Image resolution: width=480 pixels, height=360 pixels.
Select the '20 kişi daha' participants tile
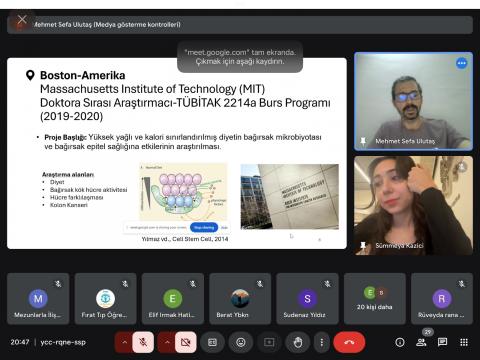375,298
